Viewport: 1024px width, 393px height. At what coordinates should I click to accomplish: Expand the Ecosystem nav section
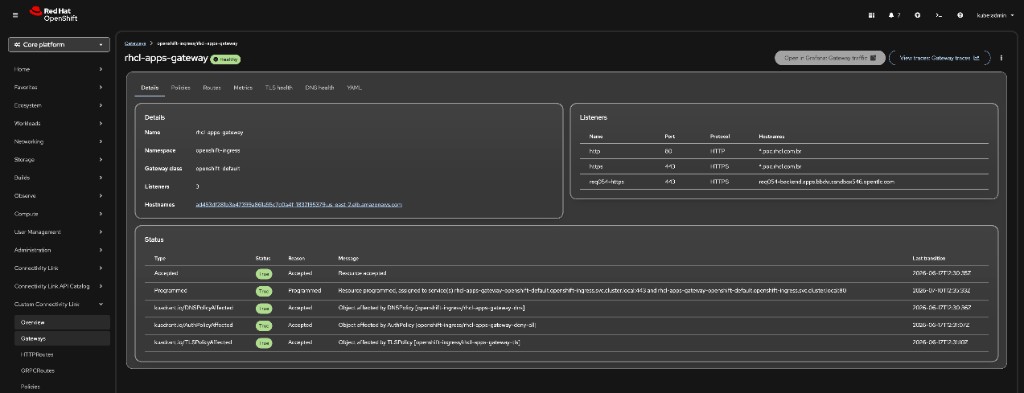(59, 105)
